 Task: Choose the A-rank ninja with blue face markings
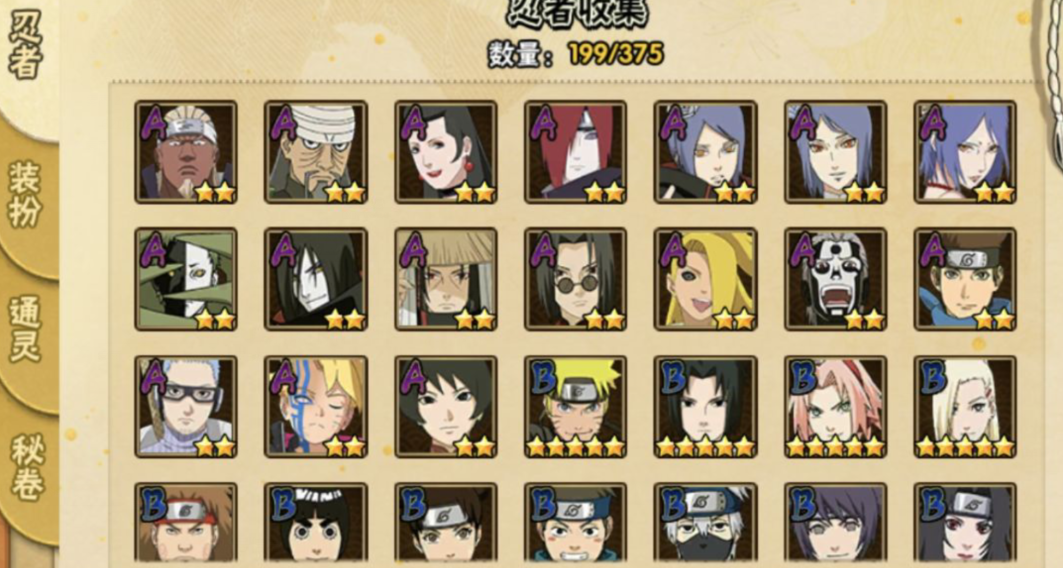point(316,407)
